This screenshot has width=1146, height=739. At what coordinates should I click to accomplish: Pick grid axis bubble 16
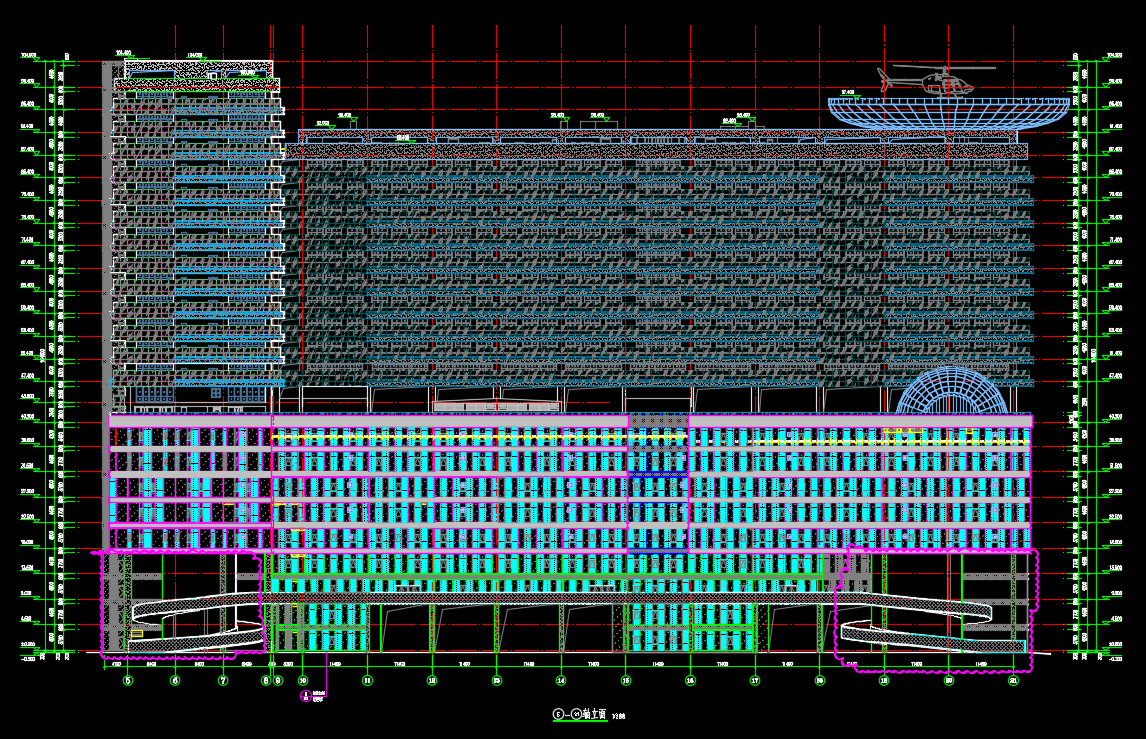690,681
